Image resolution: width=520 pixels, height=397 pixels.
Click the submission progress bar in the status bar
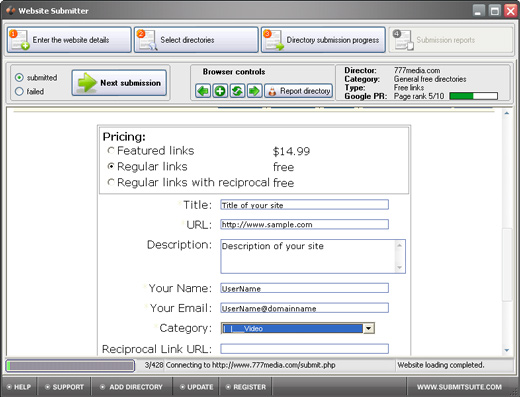70,366
